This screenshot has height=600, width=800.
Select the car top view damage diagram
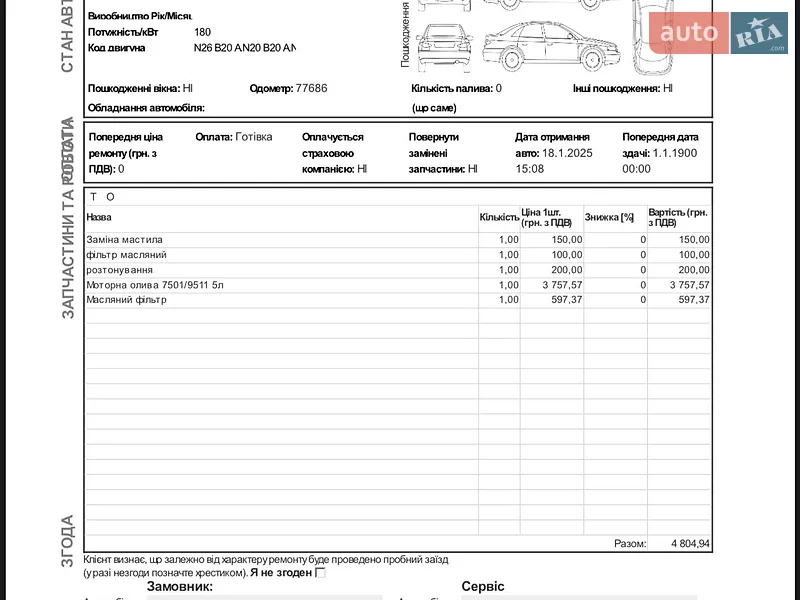(x=652, y=38)
